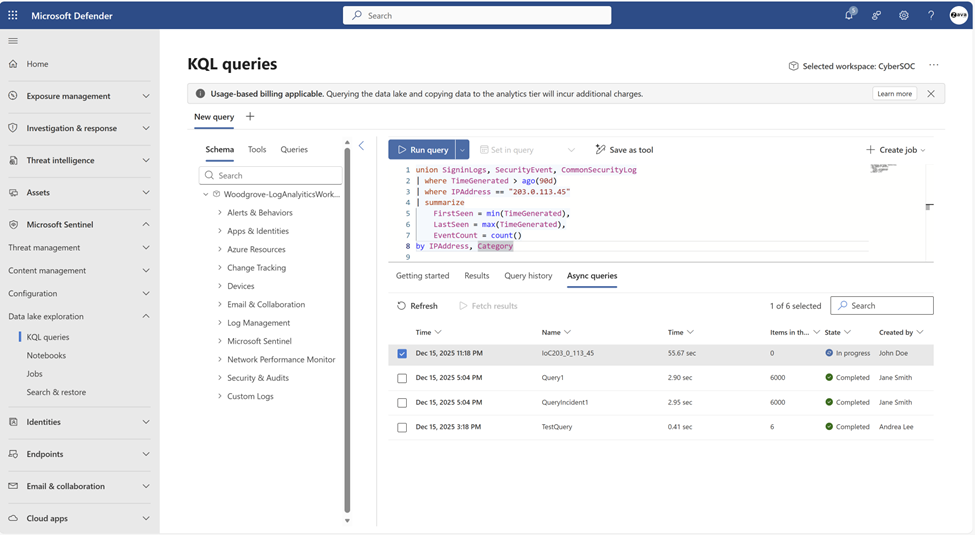Image resolution: width=975 pixels, height=535 pixels.
Task: Click Save as tool button
Action: (x=624, y=150)
